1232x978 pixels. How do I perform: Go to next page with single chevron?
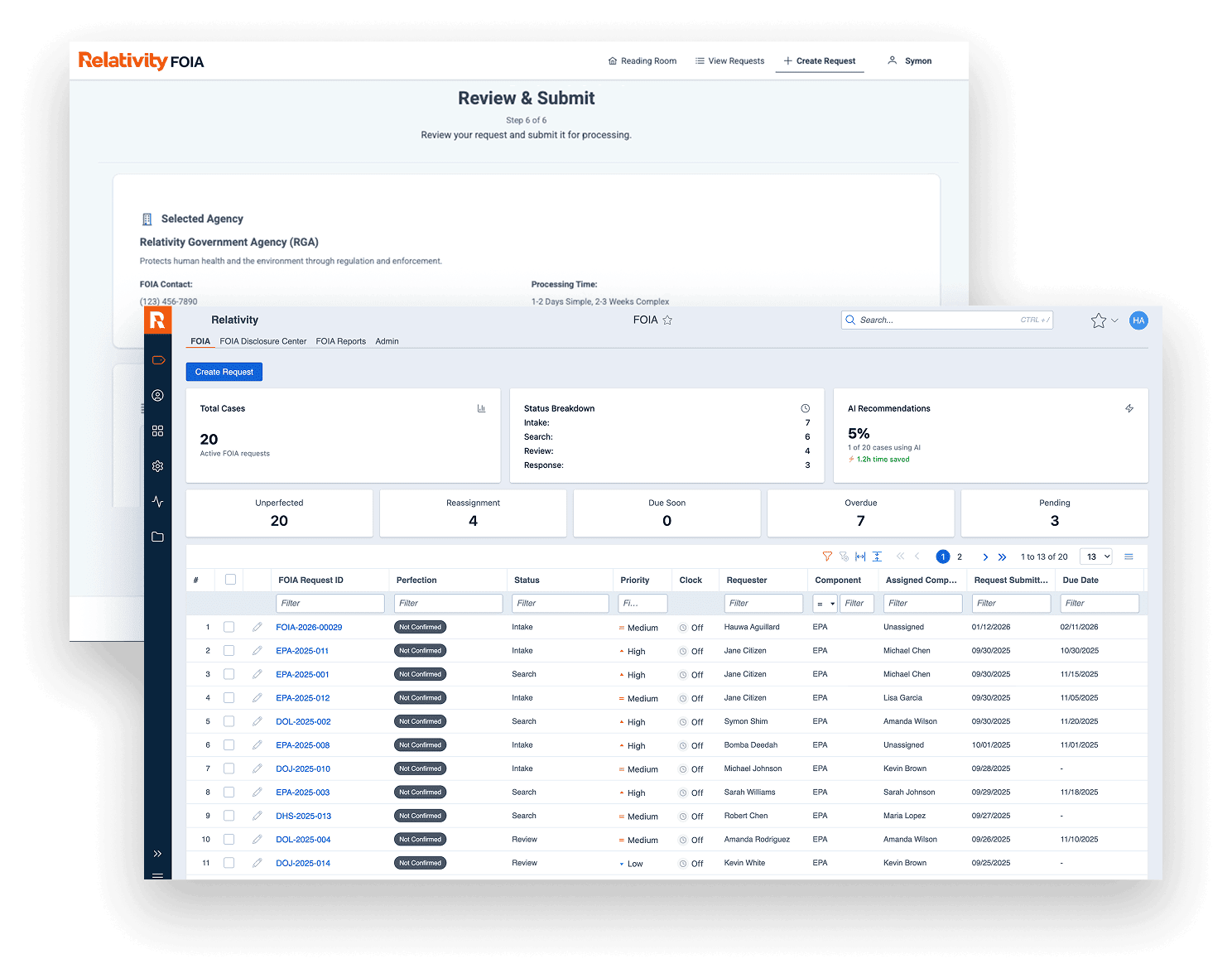tap(985, 557)
